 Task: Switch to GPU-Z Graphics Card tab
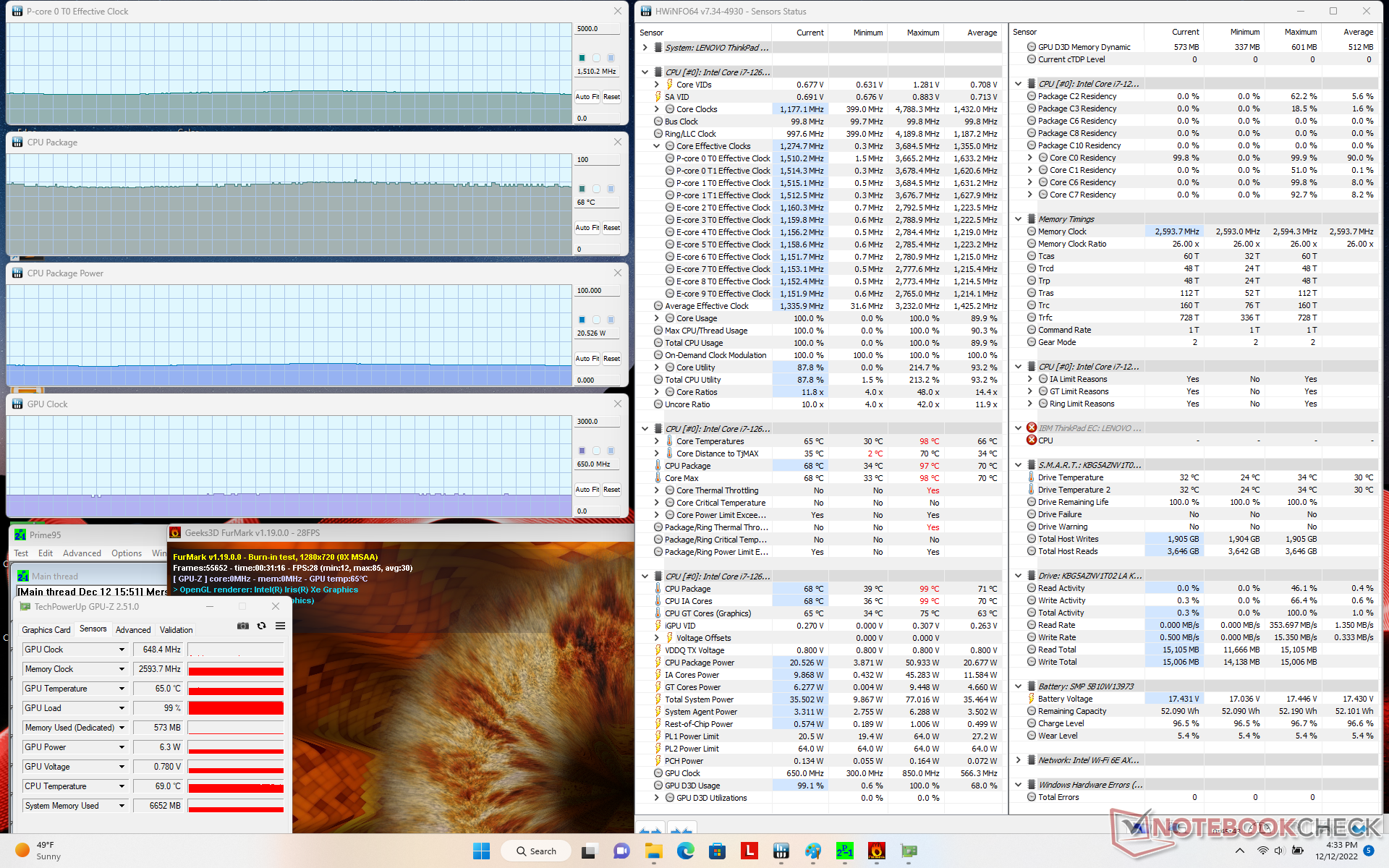coord(46,630)
